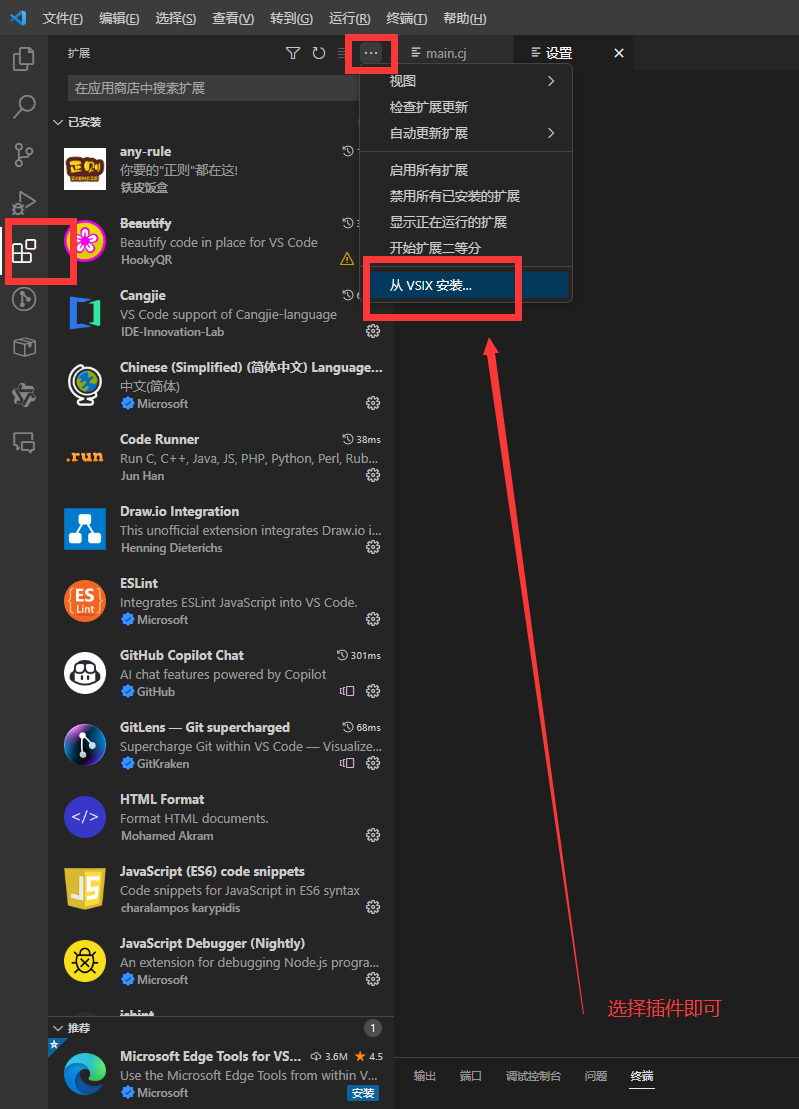
Task: Collapse the 推荐 recommended section
Action: pos(58,1028)
